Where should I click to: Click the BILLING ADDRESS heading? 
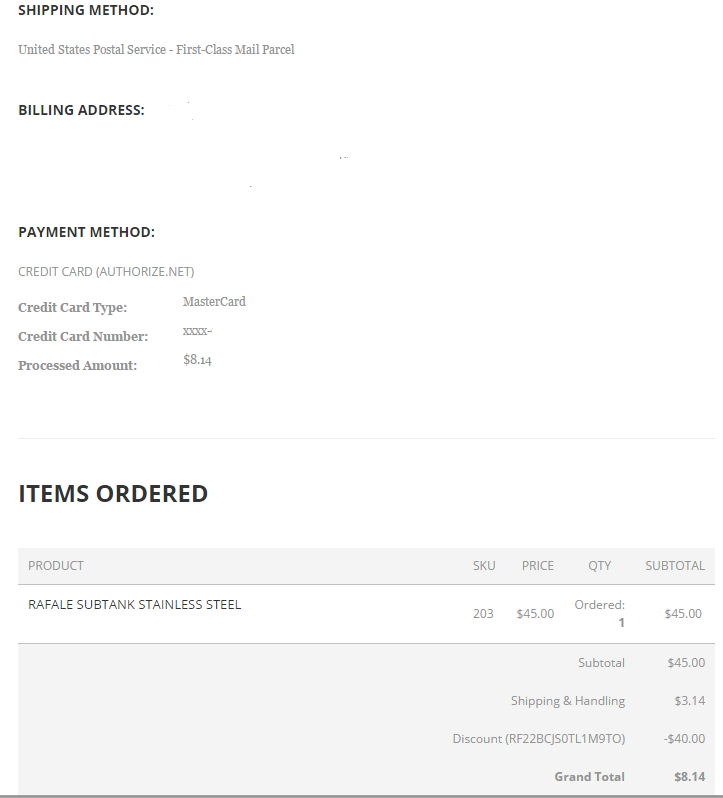coord(81,111)
